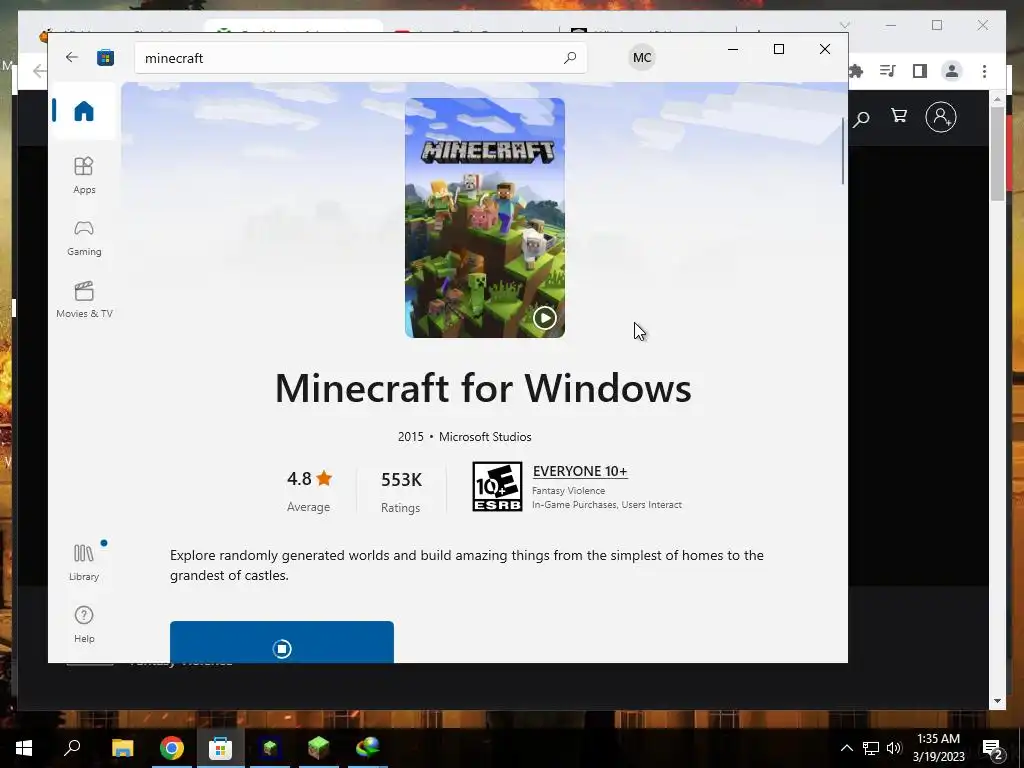Click the ESRB 10+ rating badge

(x=497, y=487)
